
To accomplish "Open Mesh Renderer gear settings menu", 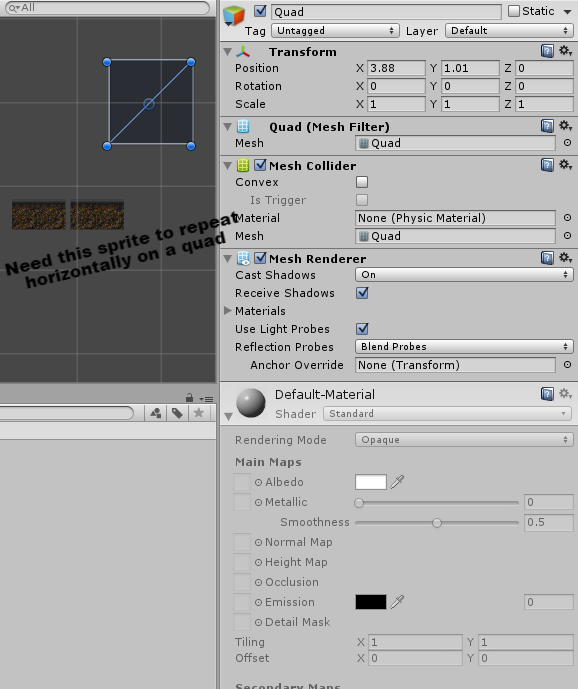I will click(x=565, y=258).
